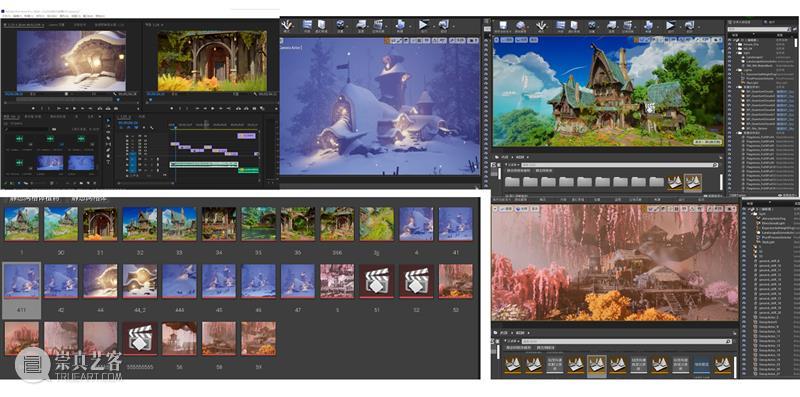800x397 pixels.
Task: Click Modes icon in snow-scene Unreal toolbar
Action: pos(287,25)
